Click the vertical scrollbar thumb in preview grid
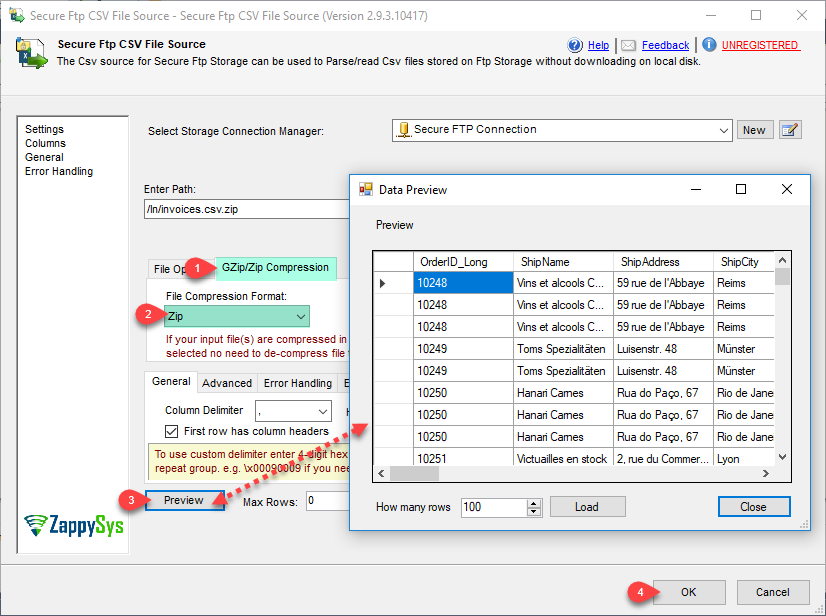 783,277
